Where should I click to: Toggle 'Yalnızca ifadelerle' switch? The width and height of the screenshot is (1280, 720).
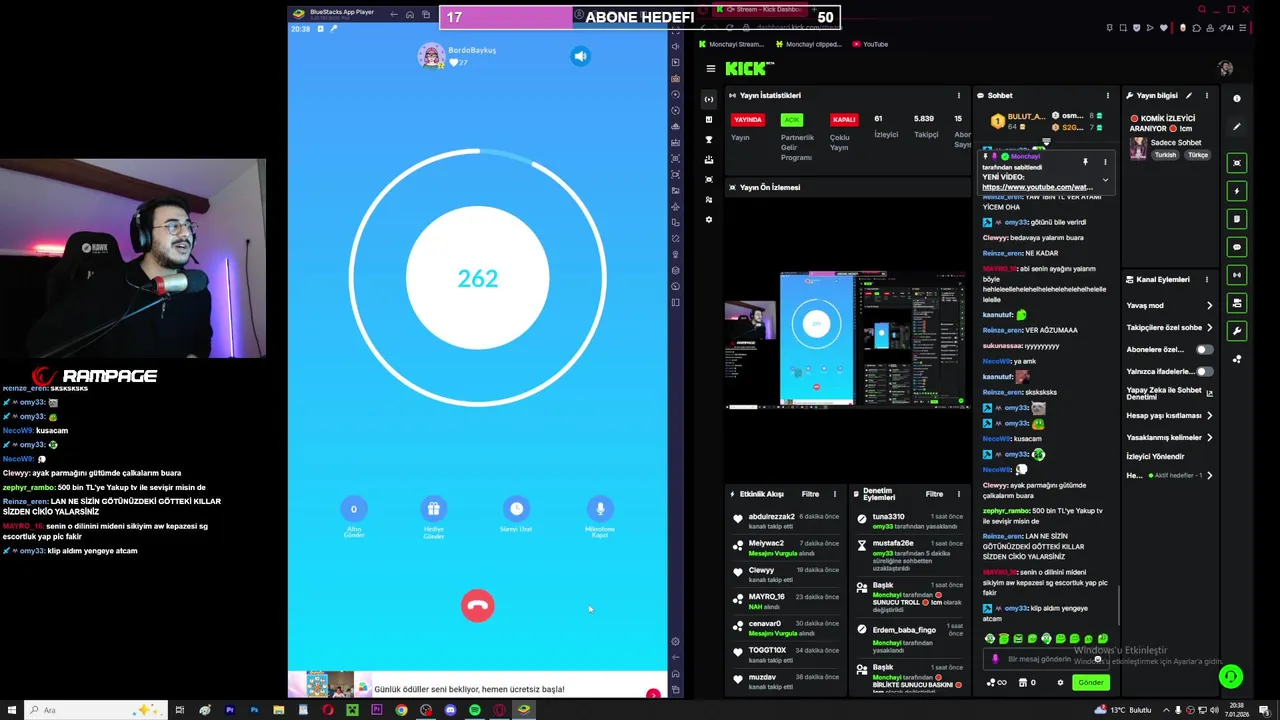click(x=1205, y=371)
